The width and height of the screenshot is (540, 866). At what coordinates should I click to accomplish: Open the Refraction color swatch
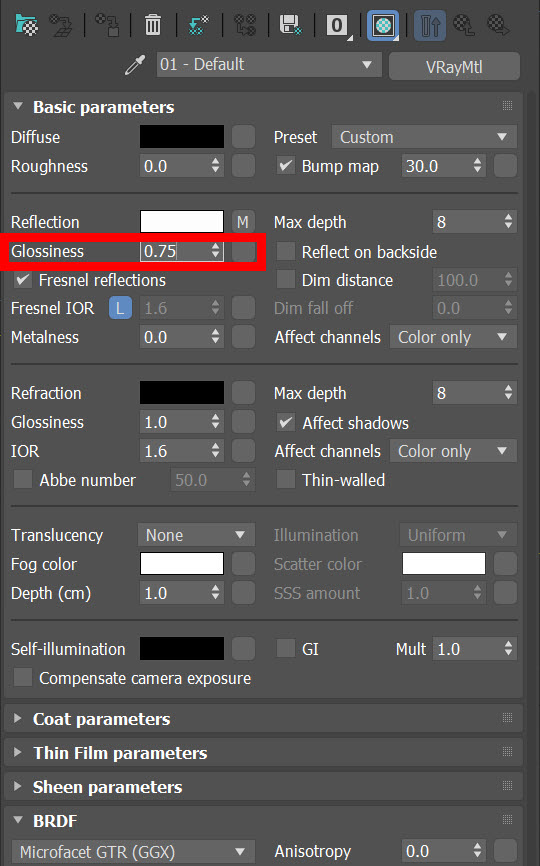182,393
